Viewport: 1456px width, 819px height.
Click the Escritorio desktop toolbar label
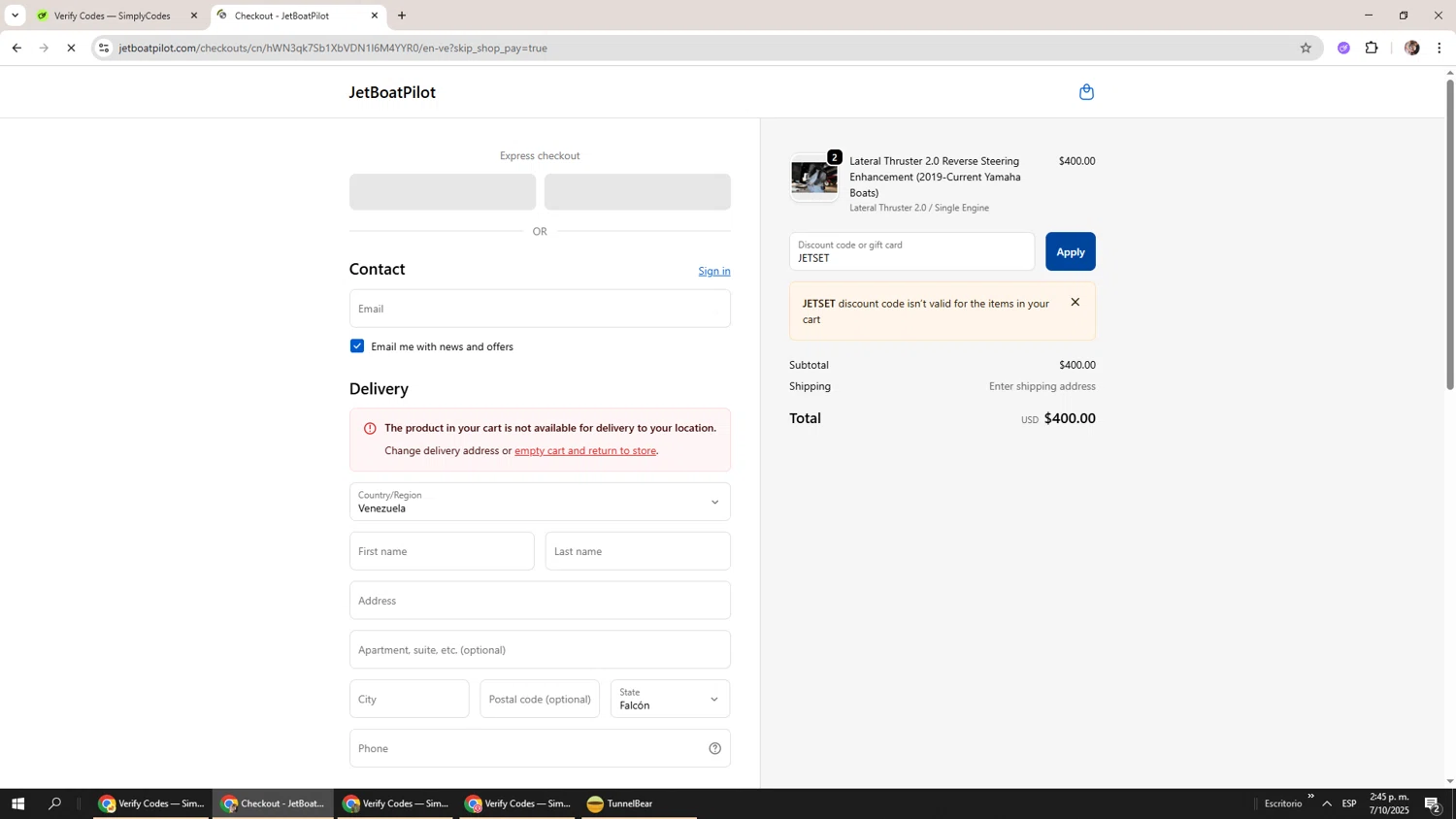click(x=1282, y=803)
